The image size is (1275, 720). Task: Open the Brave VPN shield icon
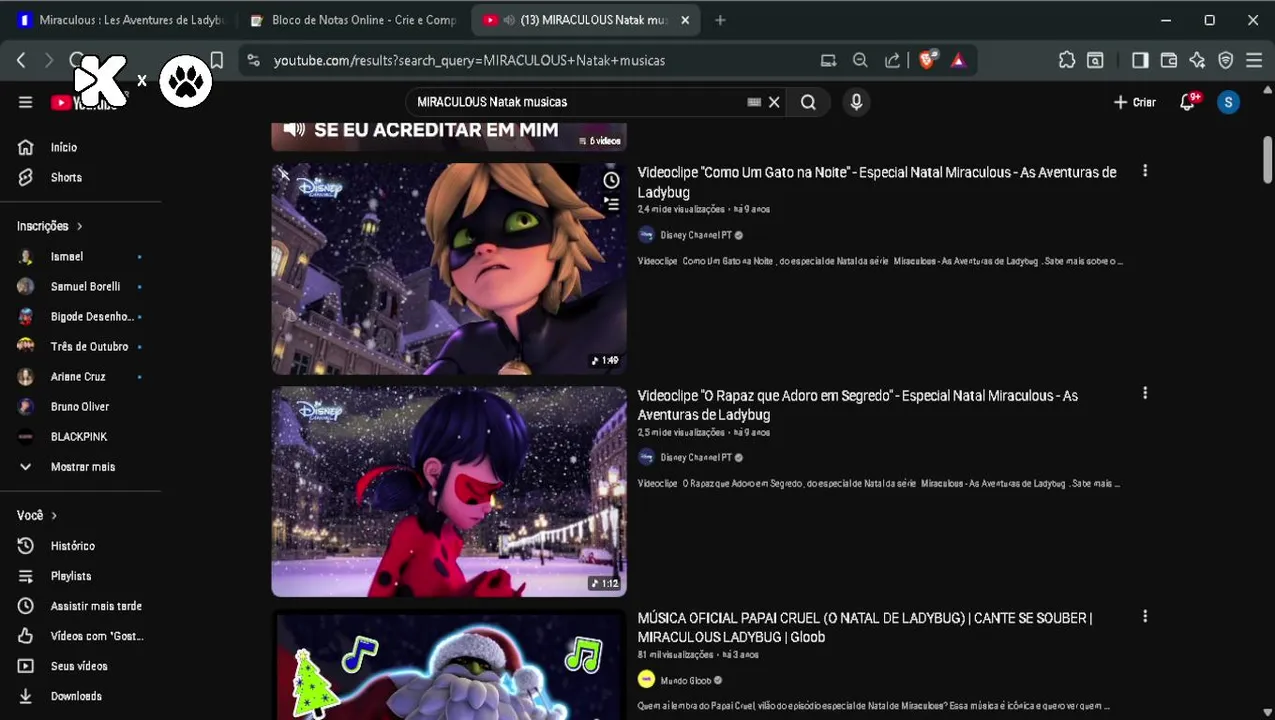tap(1226, 60)
